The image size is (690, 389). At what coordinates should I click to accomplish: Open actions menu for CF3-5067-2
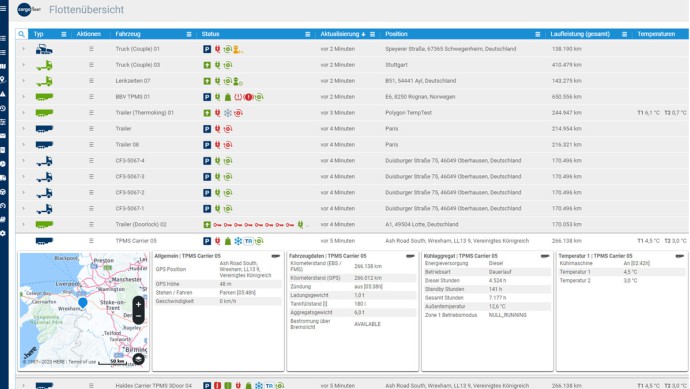click(91, 193)
